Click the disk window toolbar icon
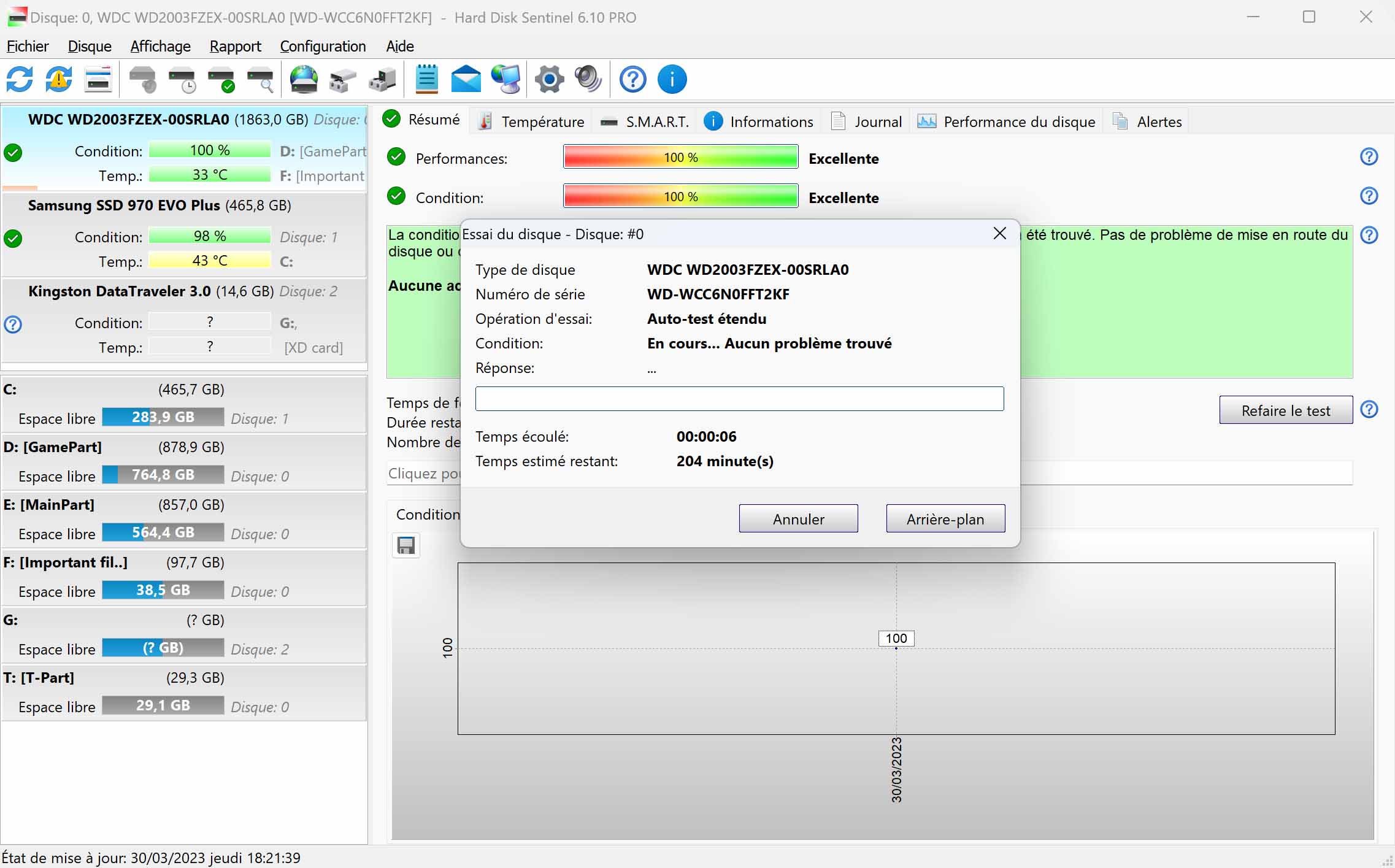Viewport: 1395px width, 868px height. coord(98,80)
